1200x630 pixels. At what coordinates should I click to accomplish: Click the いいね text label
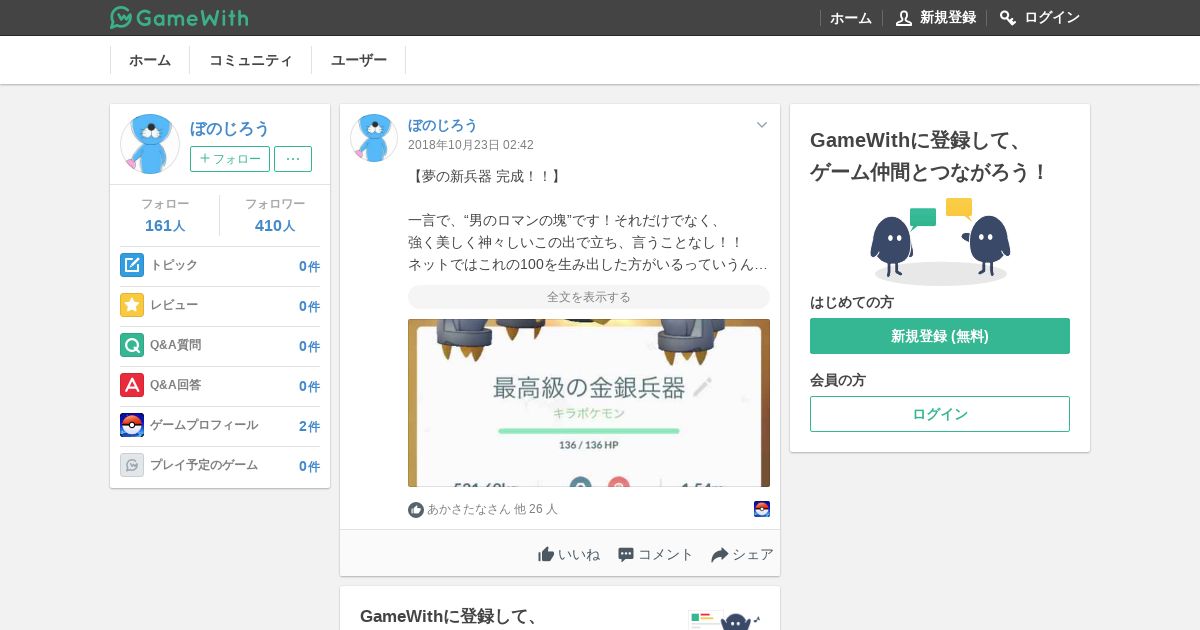point(579,554)
